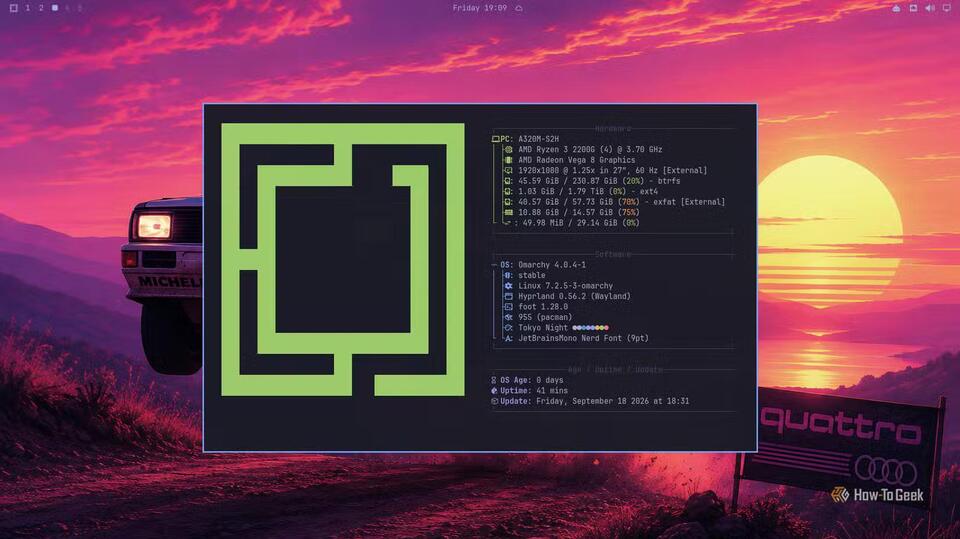Click the tray icon left of the volume icon

(x=913, y=8)
